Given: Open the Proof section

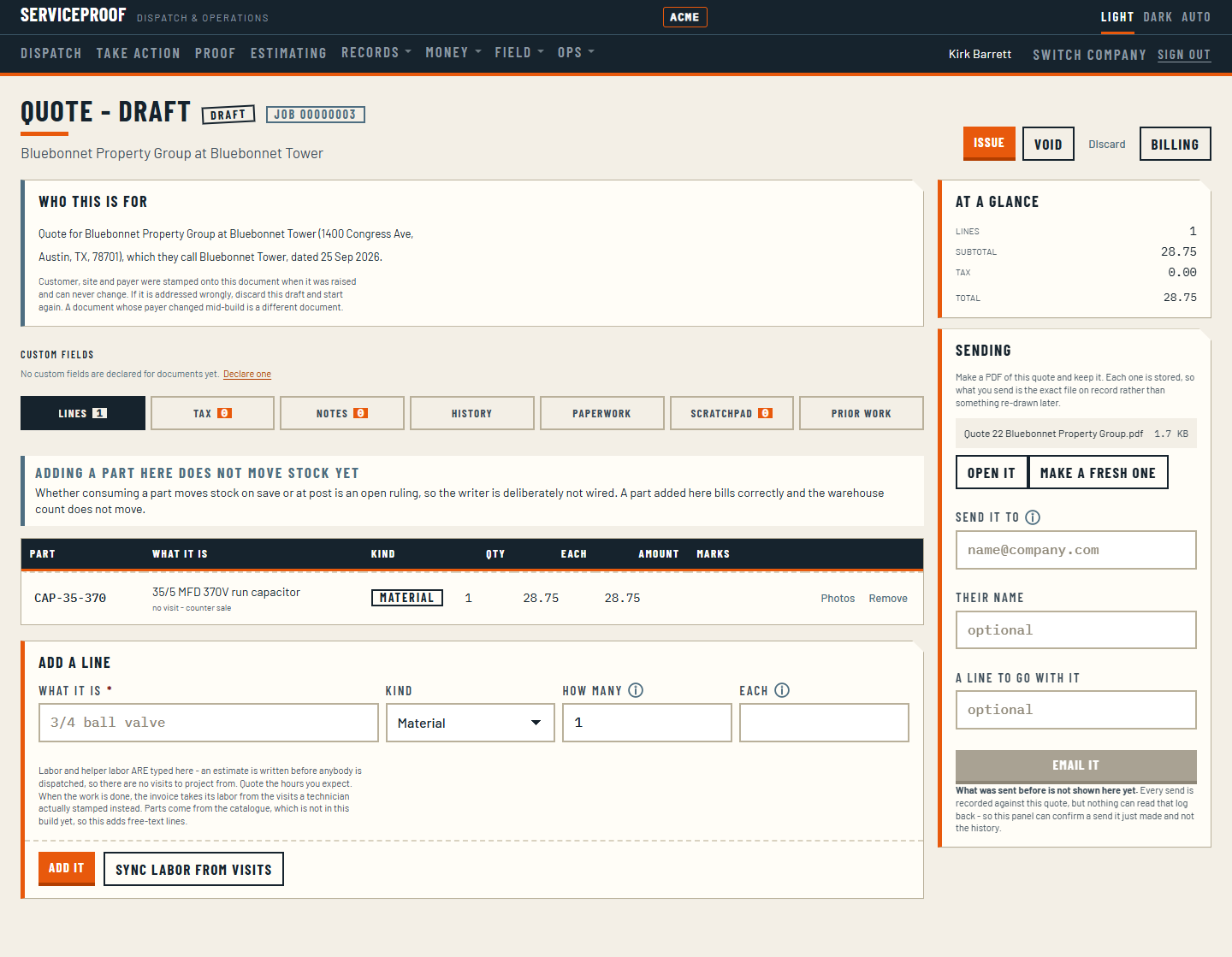Looking at the screenshot, I should [216, 53].
